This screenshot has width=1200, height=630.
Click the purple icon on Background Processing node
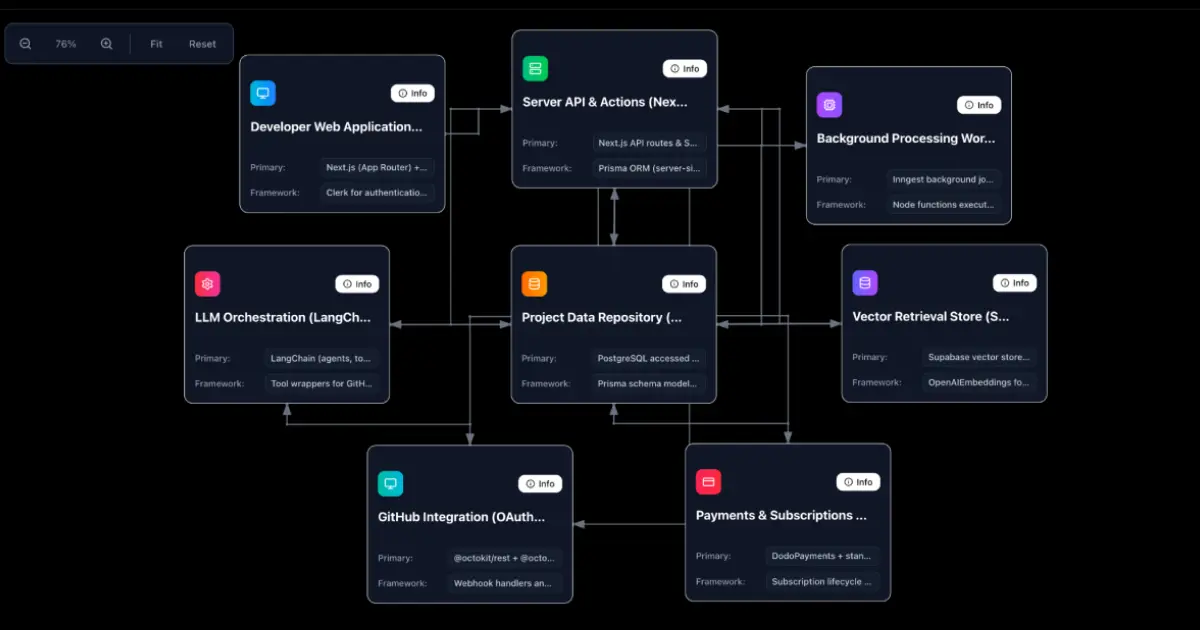tap(829, 105)
